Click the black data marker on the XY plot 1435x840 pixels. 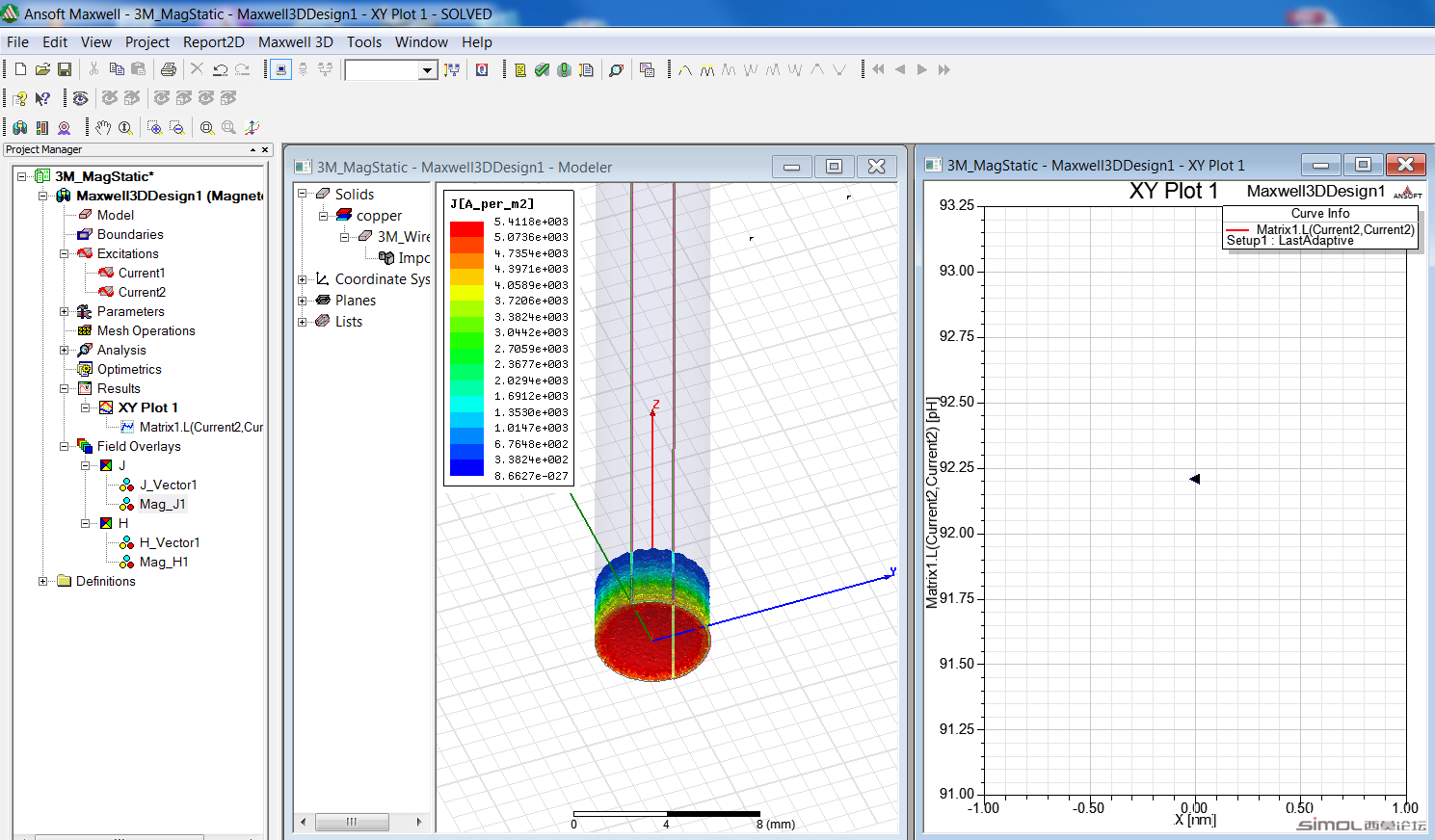(x=1195, y=479)
